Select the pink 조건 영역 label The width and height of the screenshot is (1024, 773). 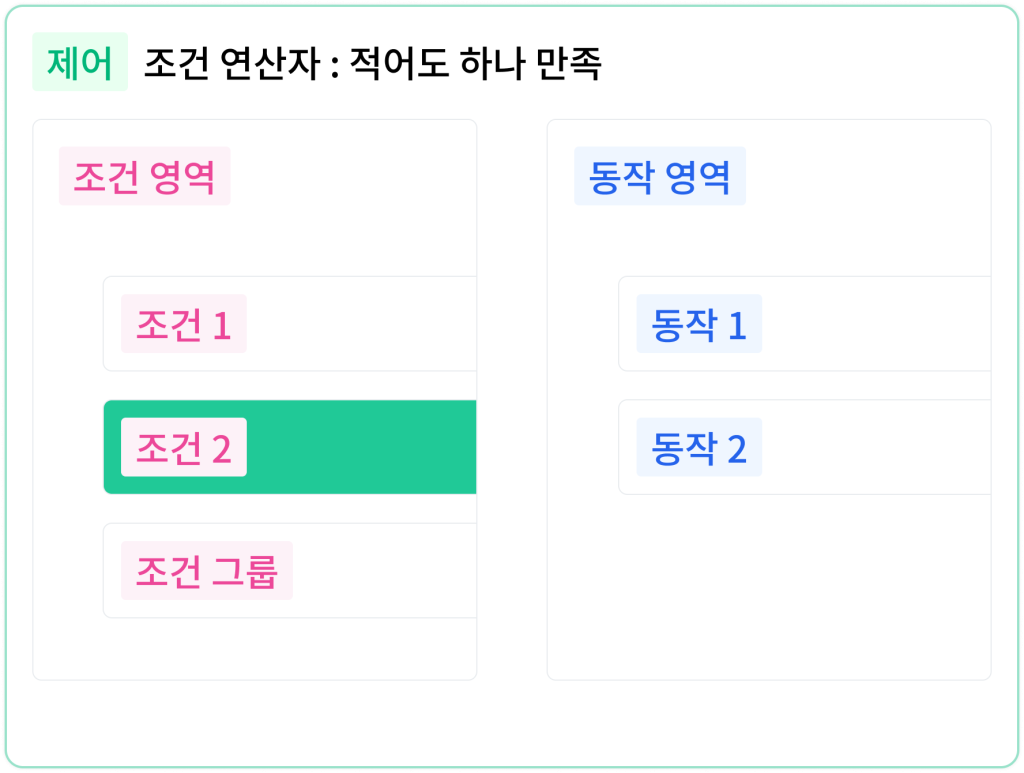[x=144, y=176]
